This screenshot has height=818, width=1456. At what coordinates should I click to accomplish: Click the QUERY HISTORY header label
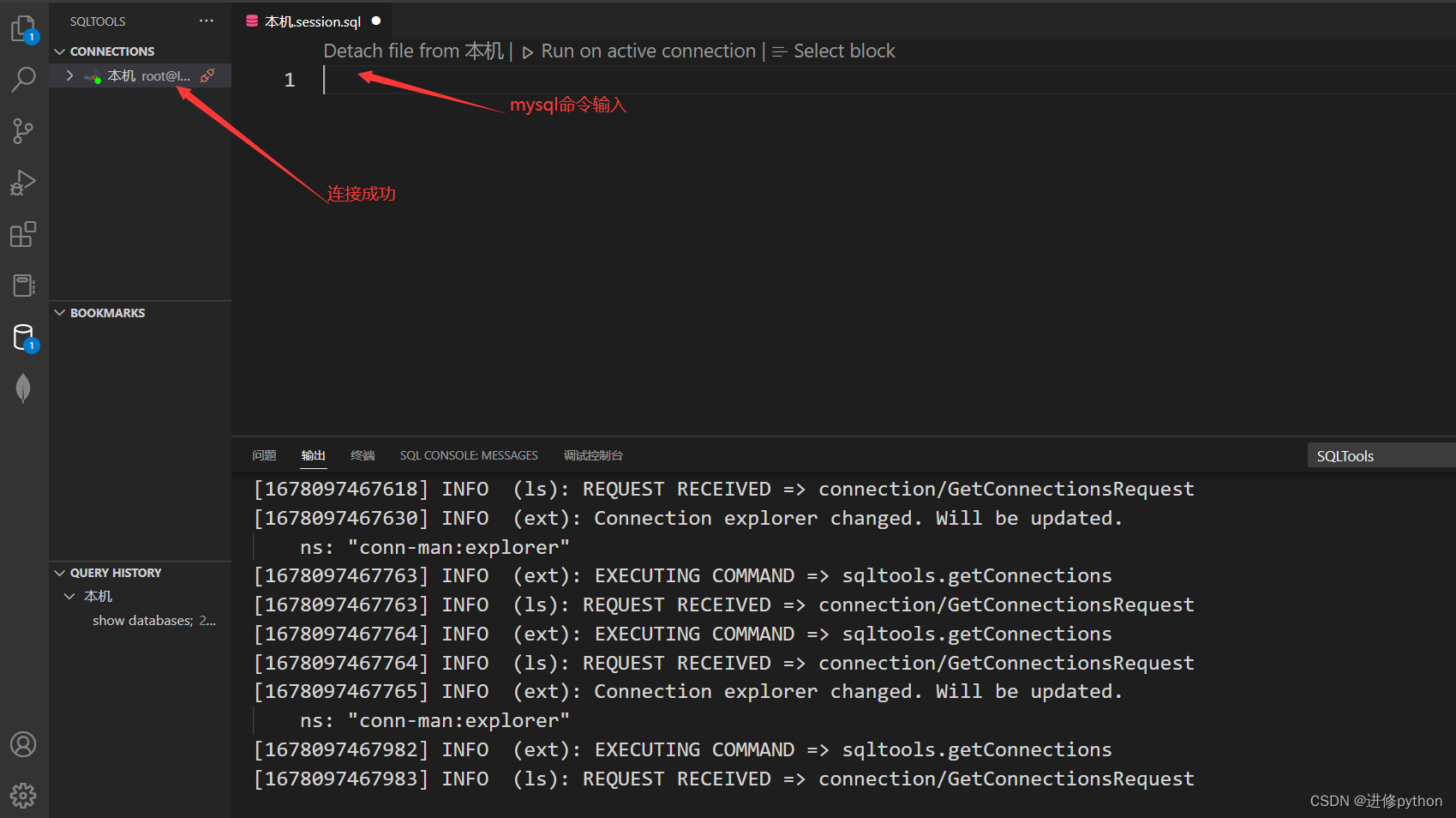pyautogui.click(x=116, y=573)
